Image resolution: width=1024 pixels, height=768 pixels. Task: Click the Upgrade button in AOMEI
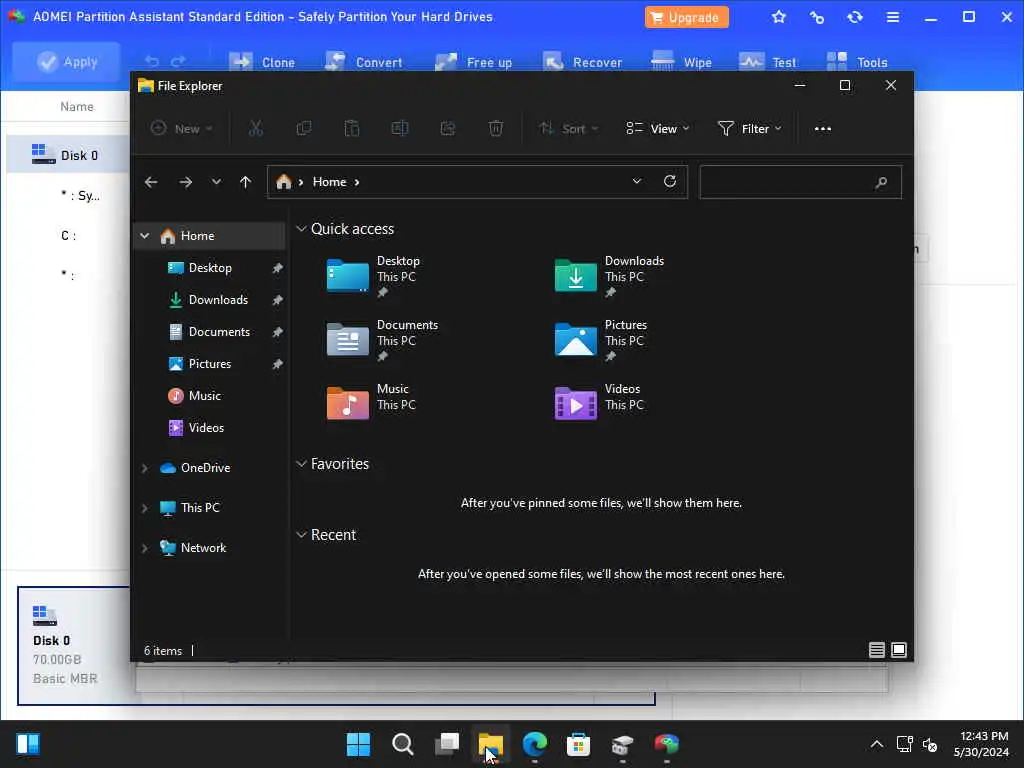coord(686,17)
